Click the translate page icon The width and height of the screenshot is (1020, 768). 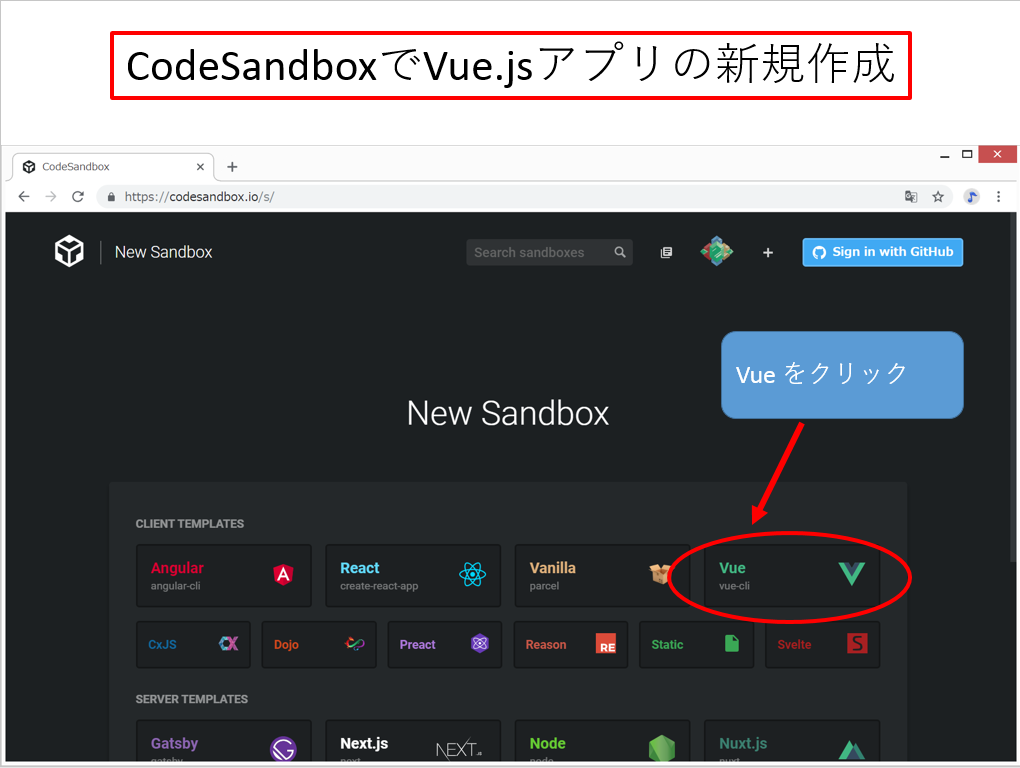click(x=911, y=197)
